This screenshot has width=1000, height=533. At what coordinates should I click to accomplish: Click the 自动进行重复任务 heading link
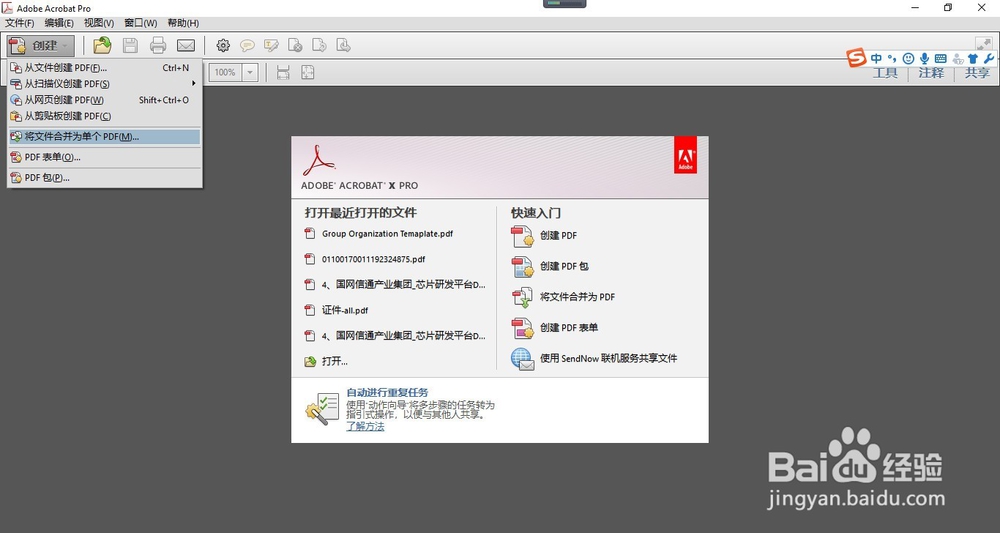387,393
